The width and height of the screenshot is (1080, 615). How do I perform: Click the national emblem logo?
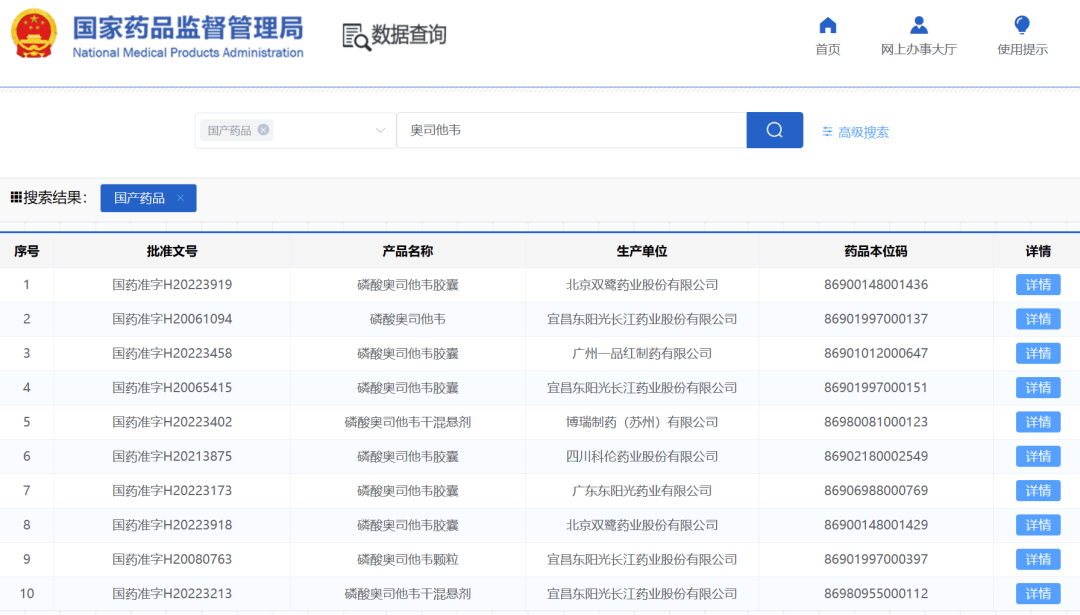point(34,33)
